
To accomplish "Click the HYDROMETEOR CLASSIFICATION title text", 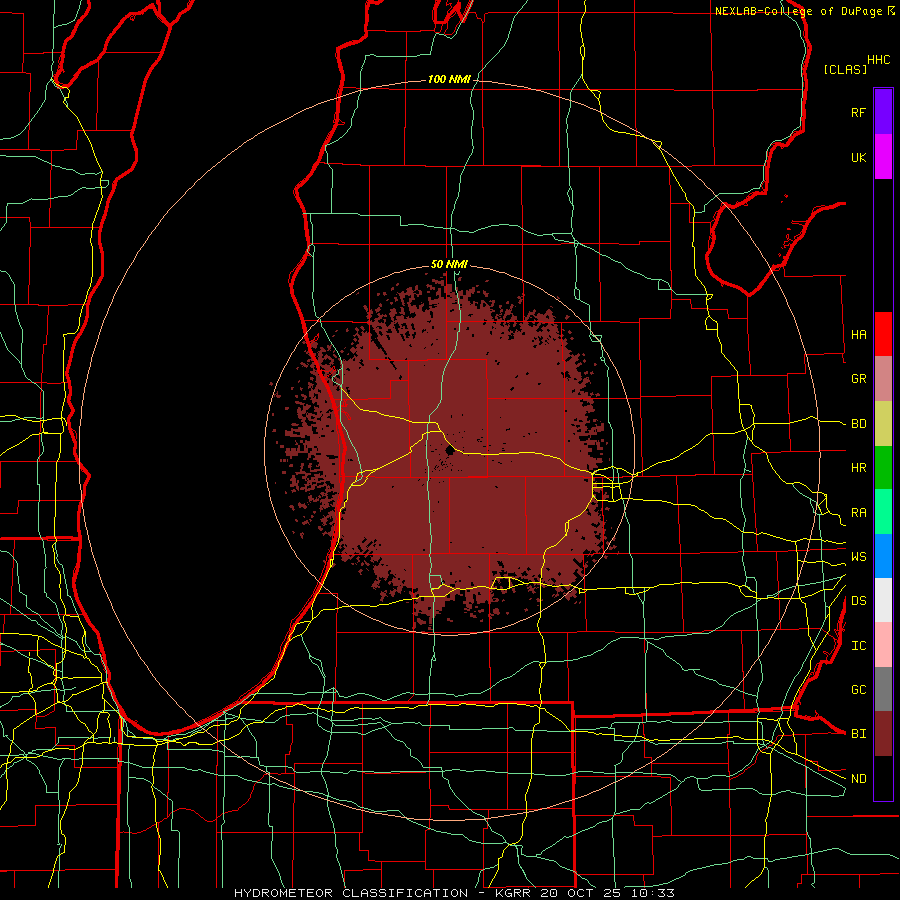I will [351, 893].
